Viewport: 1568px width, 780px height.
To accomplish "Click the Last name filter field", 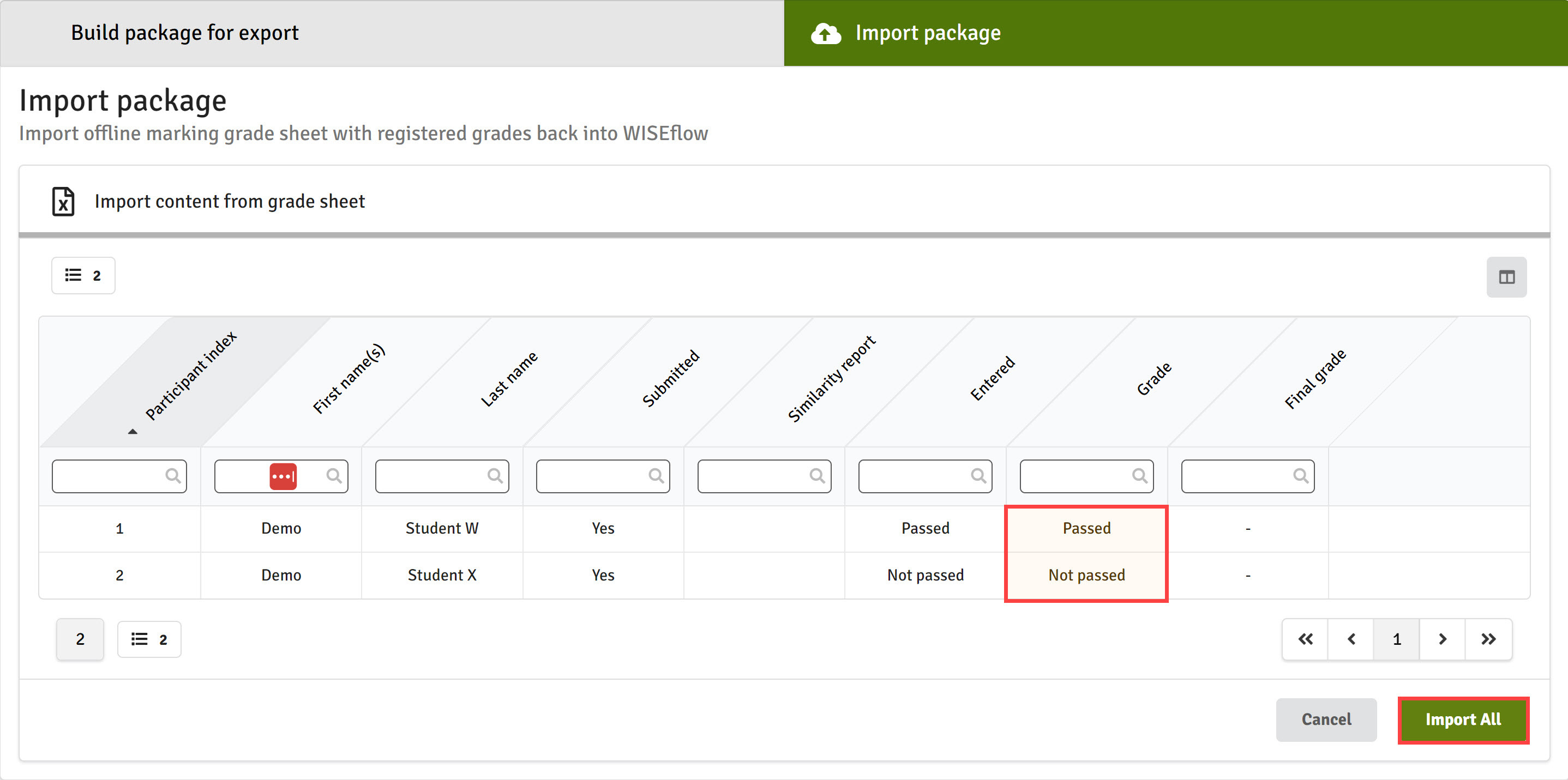I will coord(442,476).
